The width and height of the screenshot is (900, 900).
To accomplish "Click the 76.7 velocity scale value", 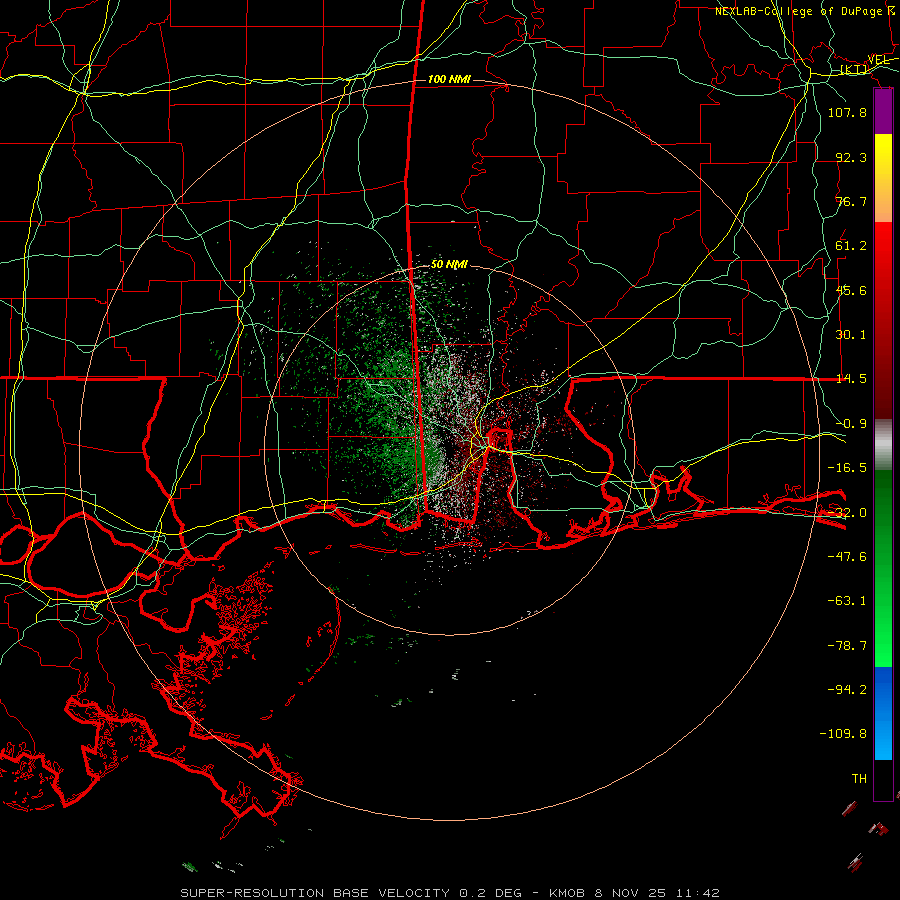I will click(851, 201).
